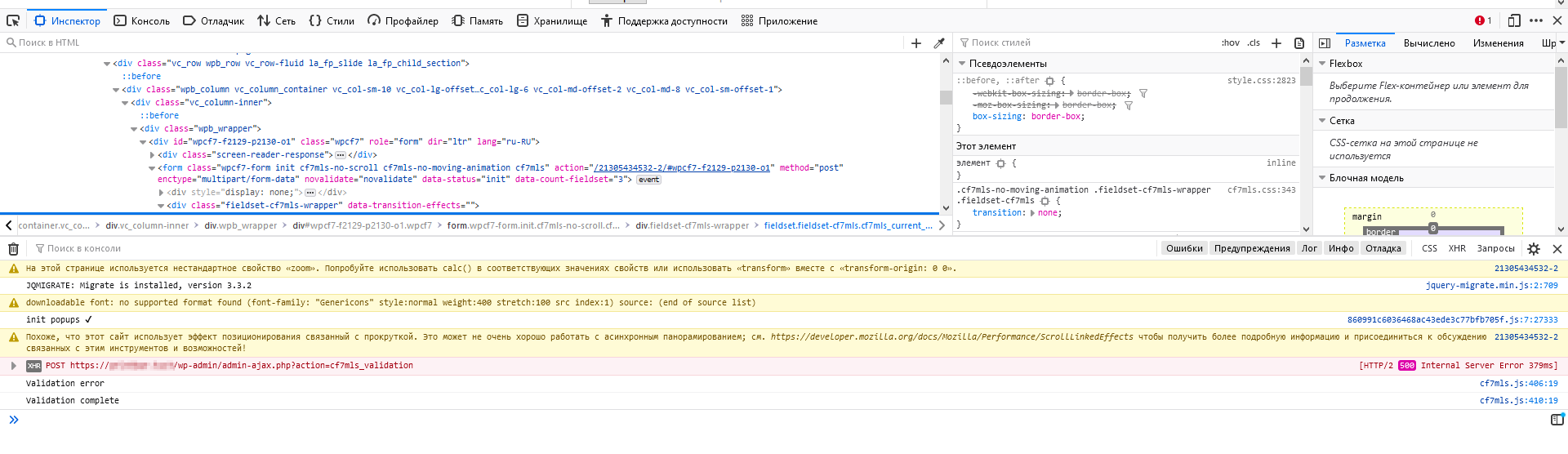Image resolution: width=1568 pixels, height=454 pixels.
Task: Open cf7mls.js:406:19 source link
Action: 1518,384
